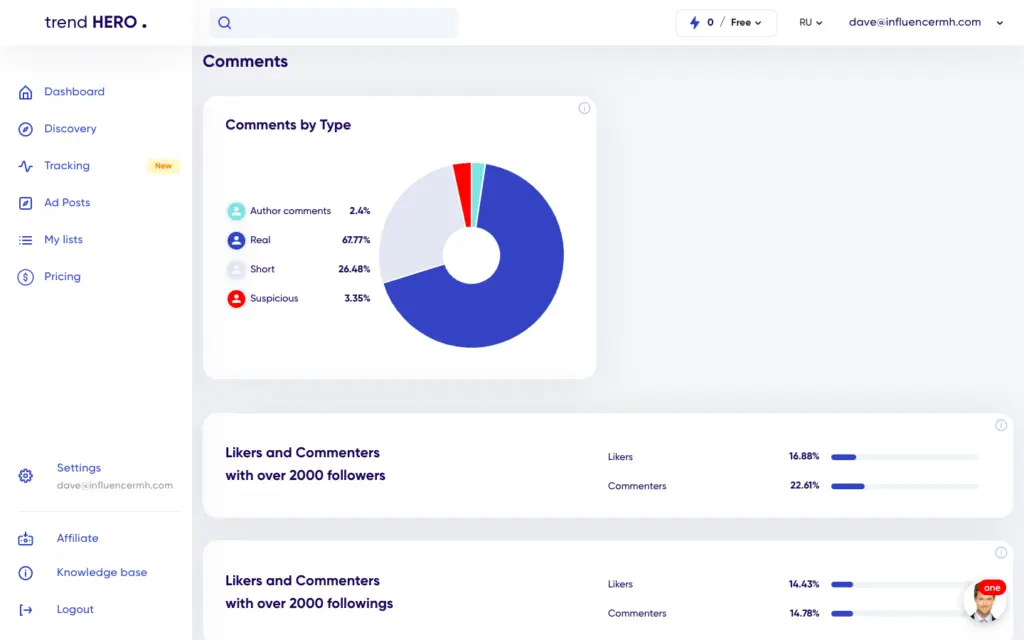
Task: Click the Pricing dollar icon
Action: pyautogui.click(x=26, y=277)
